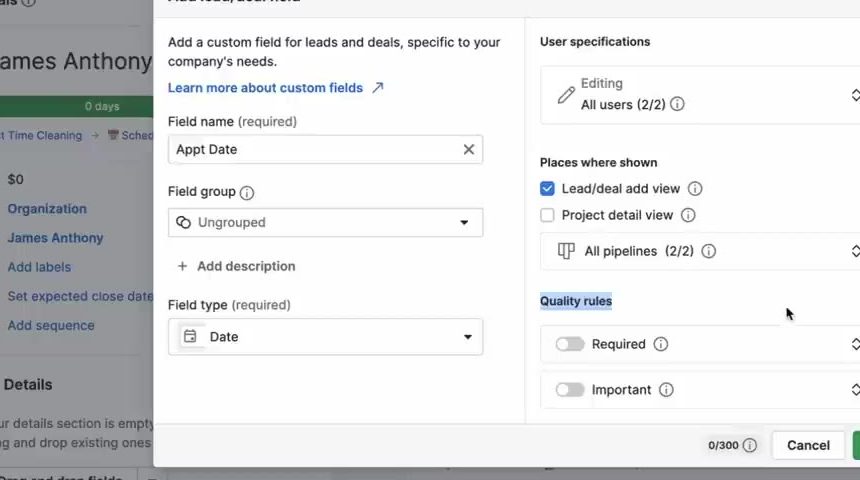Open info icon next to Important
The image size is (860, 480).
pos(666,389)
